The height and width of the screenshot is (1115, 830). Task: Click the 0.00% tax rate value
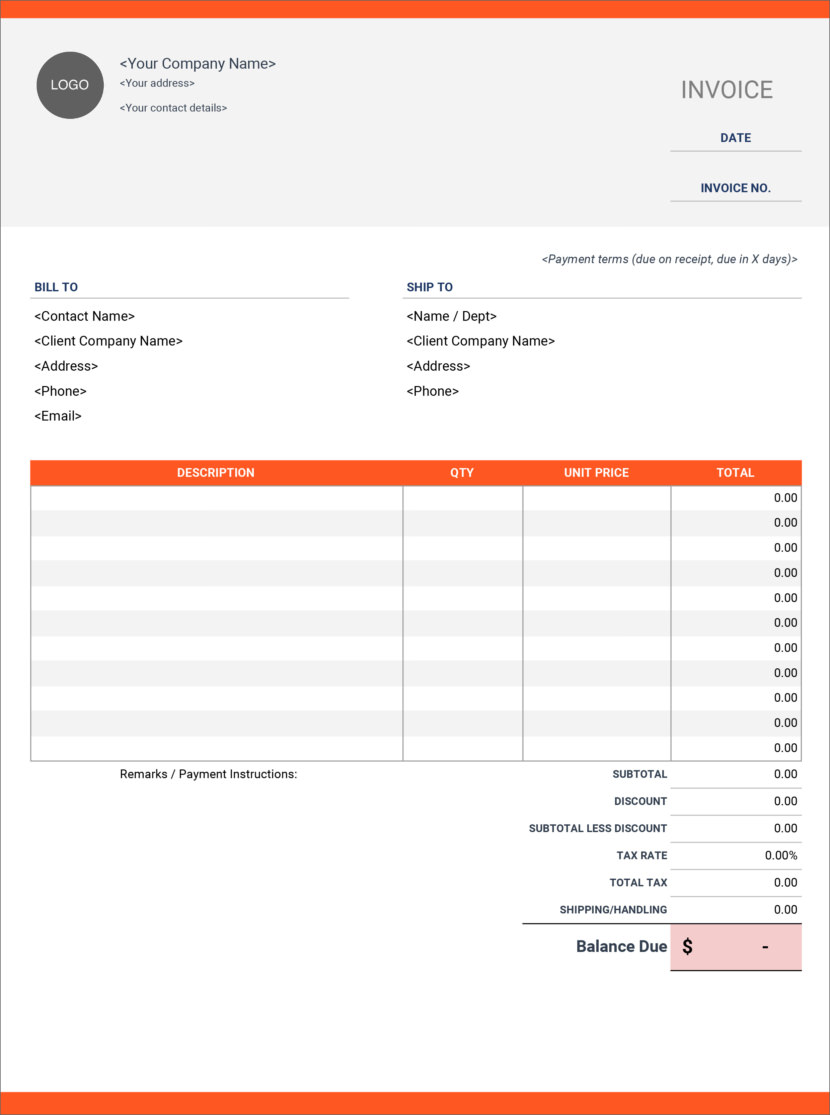pos(781,855)
